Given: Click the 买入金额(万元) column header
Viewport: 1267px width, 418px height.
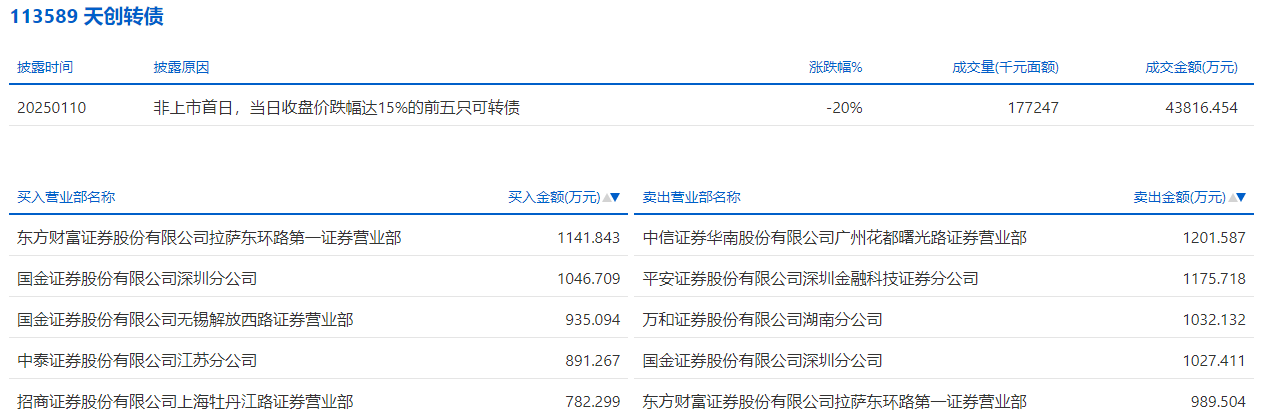Looking at the screenshot, I should coord(555,198).
